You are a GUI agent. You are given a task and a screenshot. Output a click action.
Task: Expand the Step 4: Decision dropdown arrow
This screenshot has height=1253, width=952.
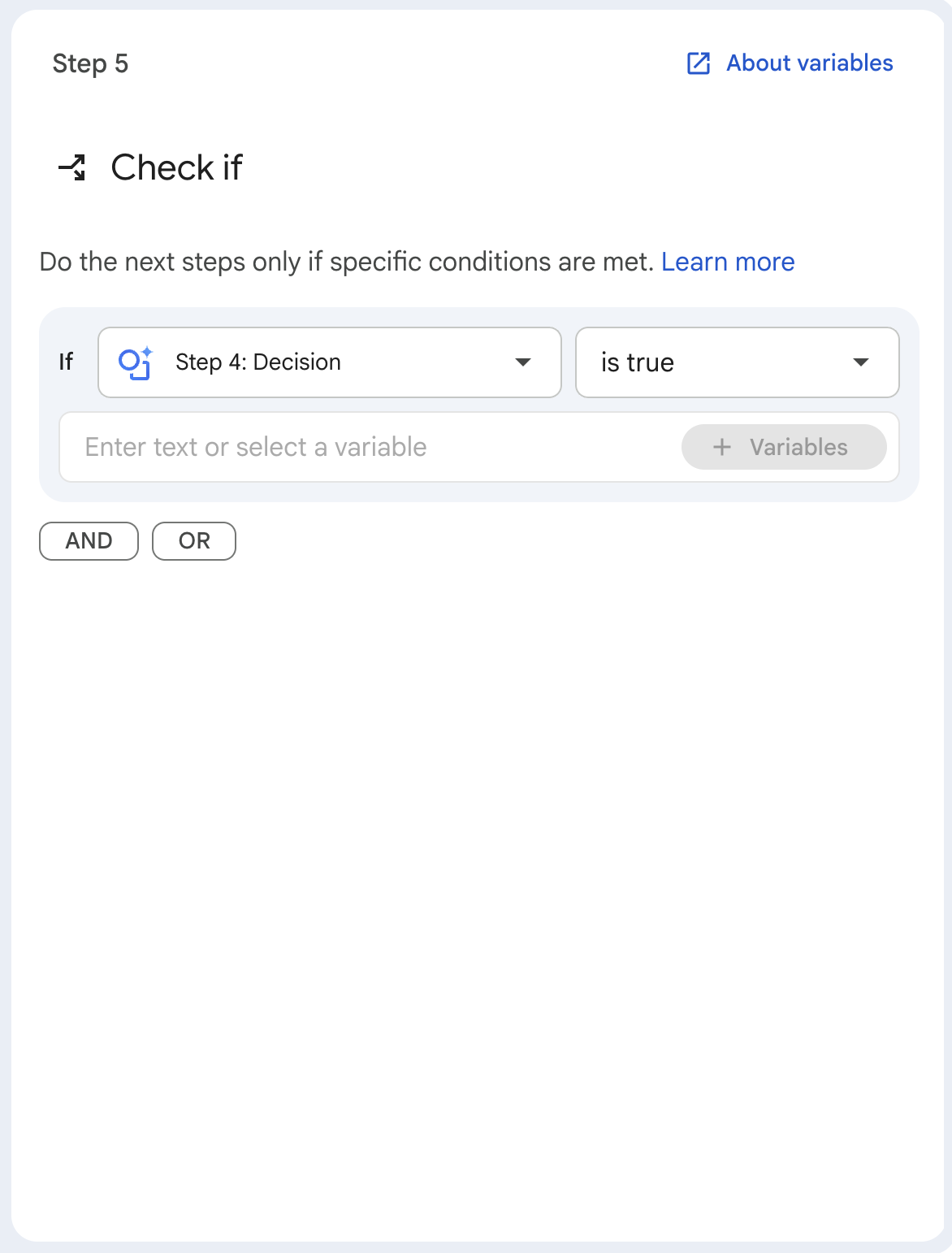point(524,362)
